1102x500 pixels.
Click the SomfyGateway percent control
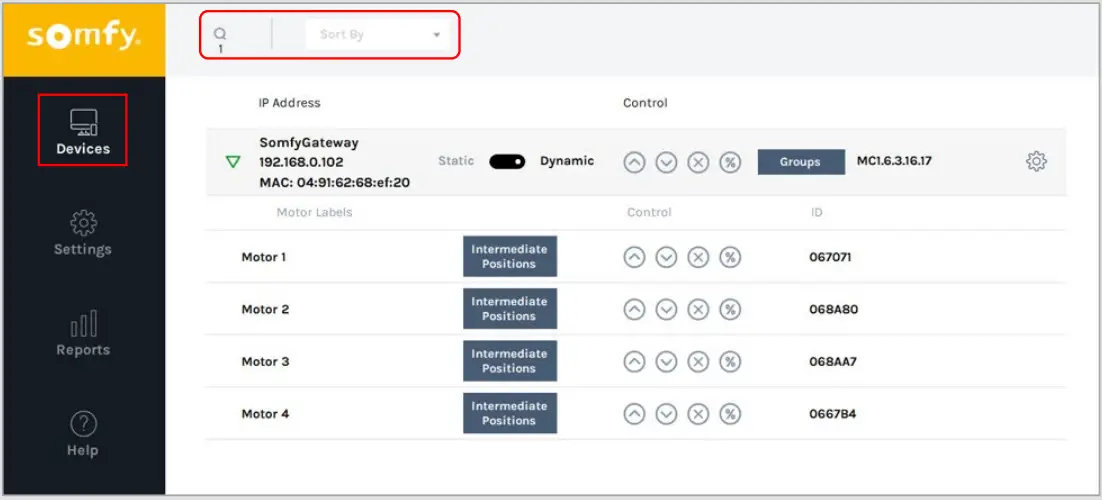pos(730,162)
